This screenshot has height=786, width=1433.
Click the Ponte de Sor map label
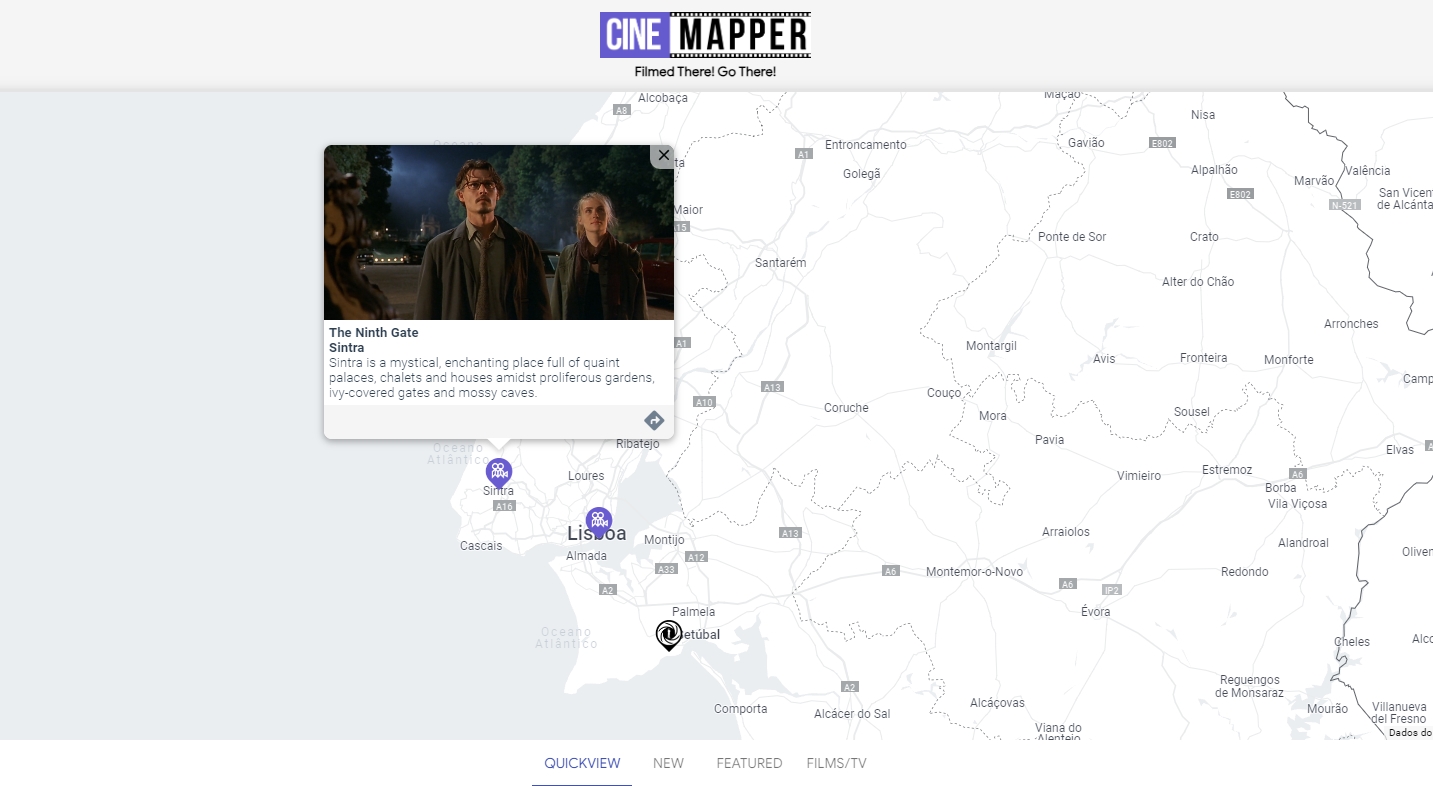coord(1072,237)
